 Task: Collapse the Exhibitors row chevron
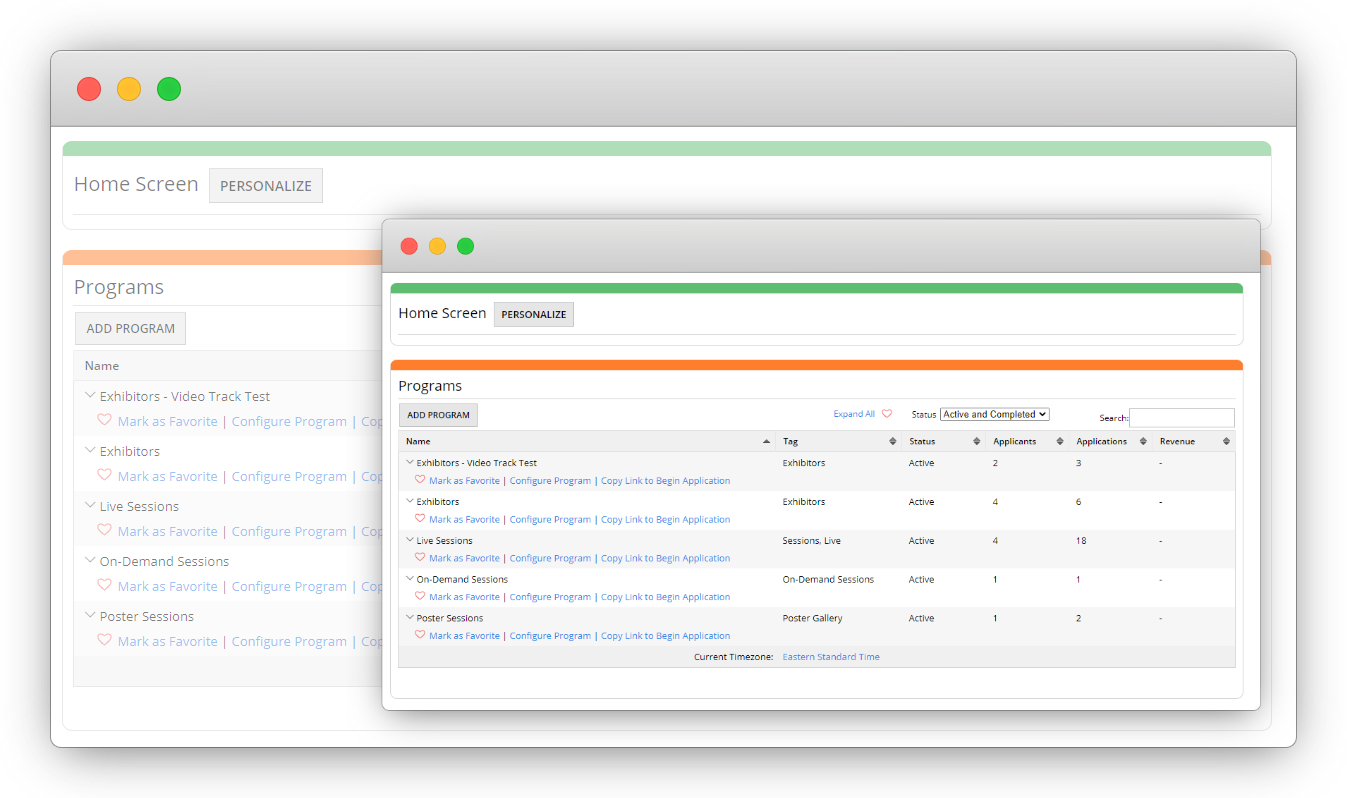[409, 501]
